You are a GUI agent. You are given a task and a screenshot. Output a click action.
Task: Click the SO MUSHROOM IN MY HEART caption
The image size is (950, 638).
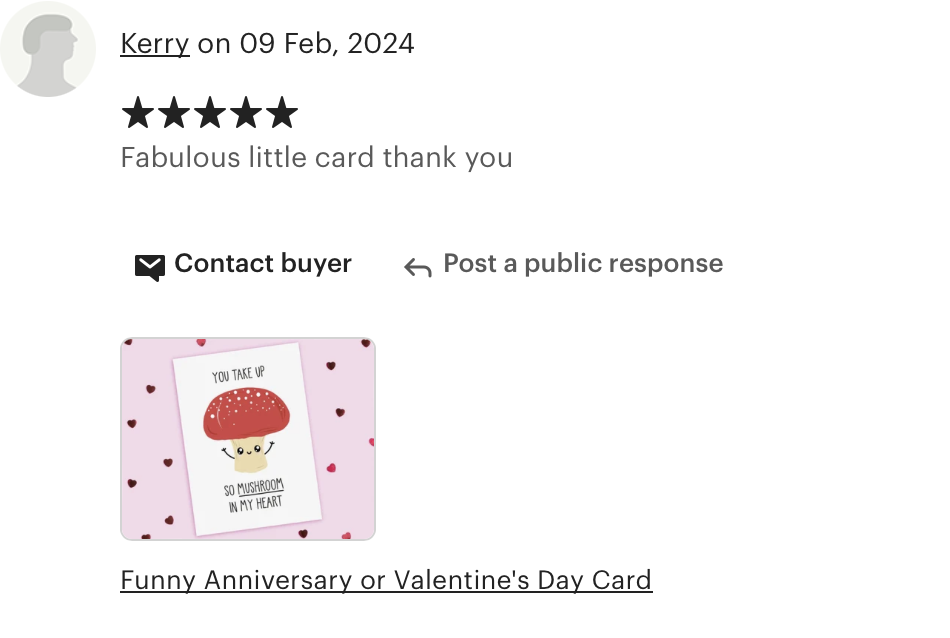coord(254,495)
